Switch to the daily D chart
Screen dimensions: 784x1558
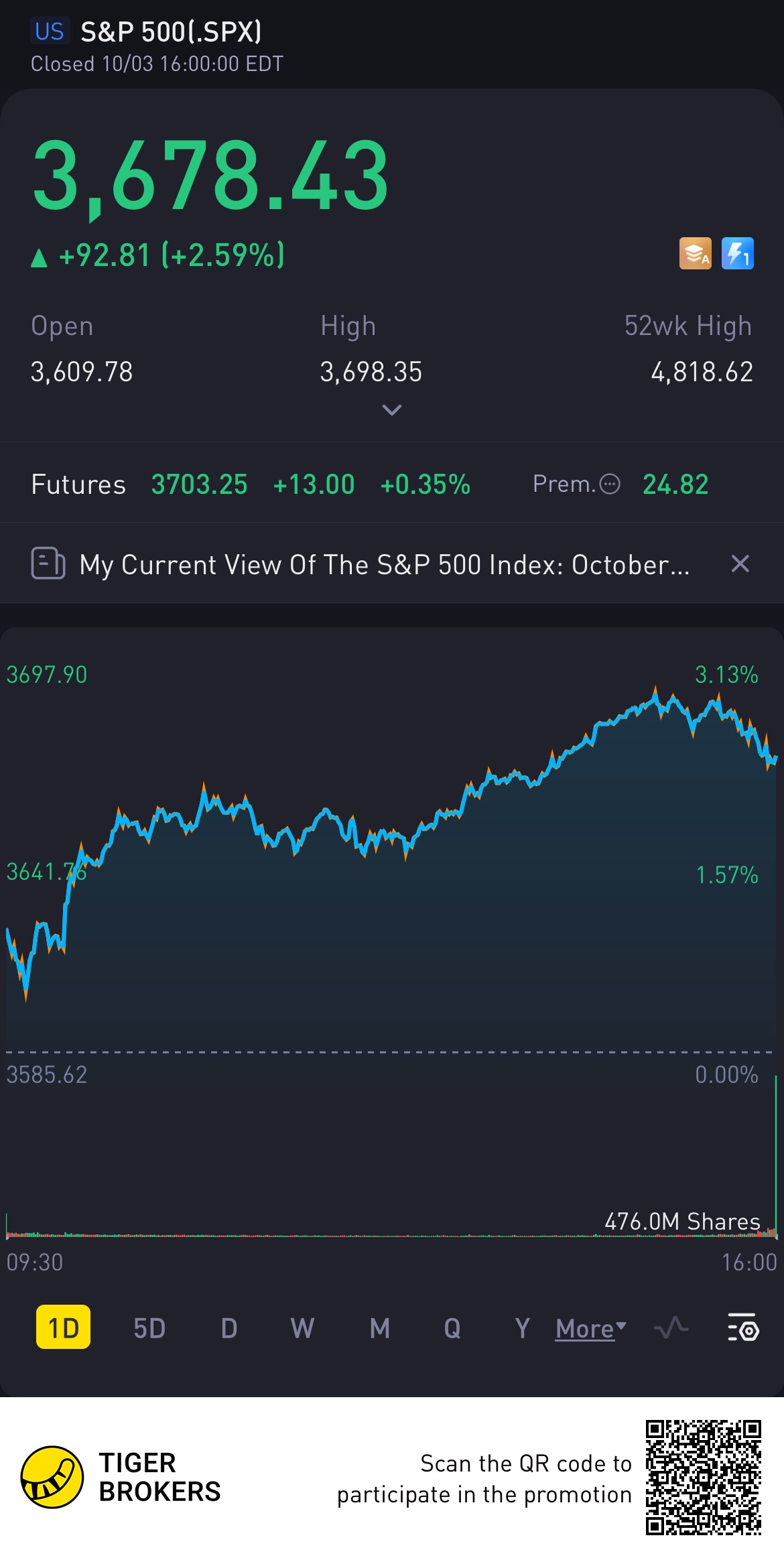click(x=229, y=1328)
